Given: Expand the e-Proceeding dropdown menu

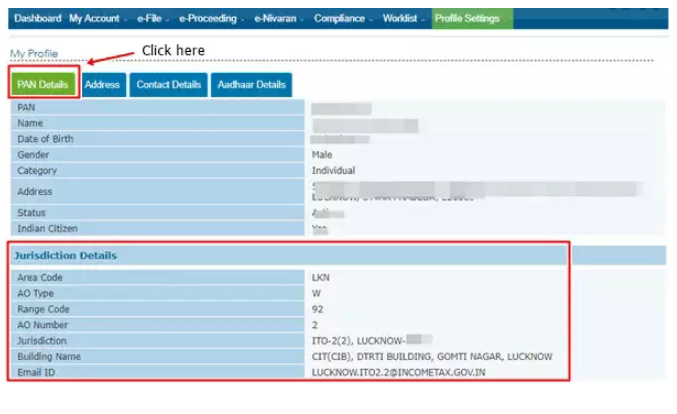Looking at the screenshot, I should point(212,18).
